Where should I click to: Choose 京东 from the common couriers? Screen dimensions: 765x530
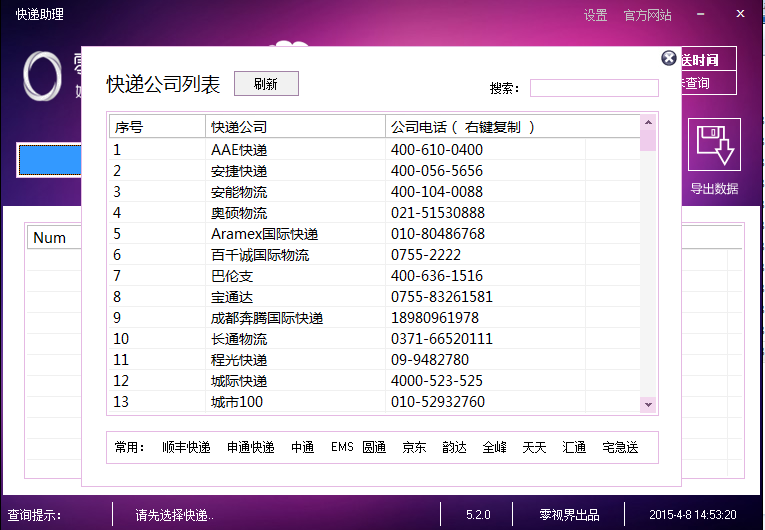pyautogui.click(x=414, y=447)
